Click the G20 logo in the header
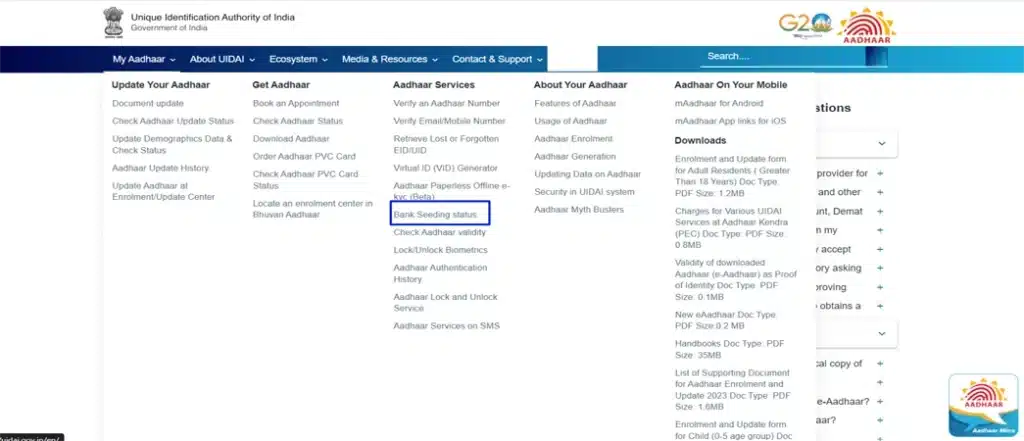The height and width of the screenshot is (441, 1024). click(805, 25)
